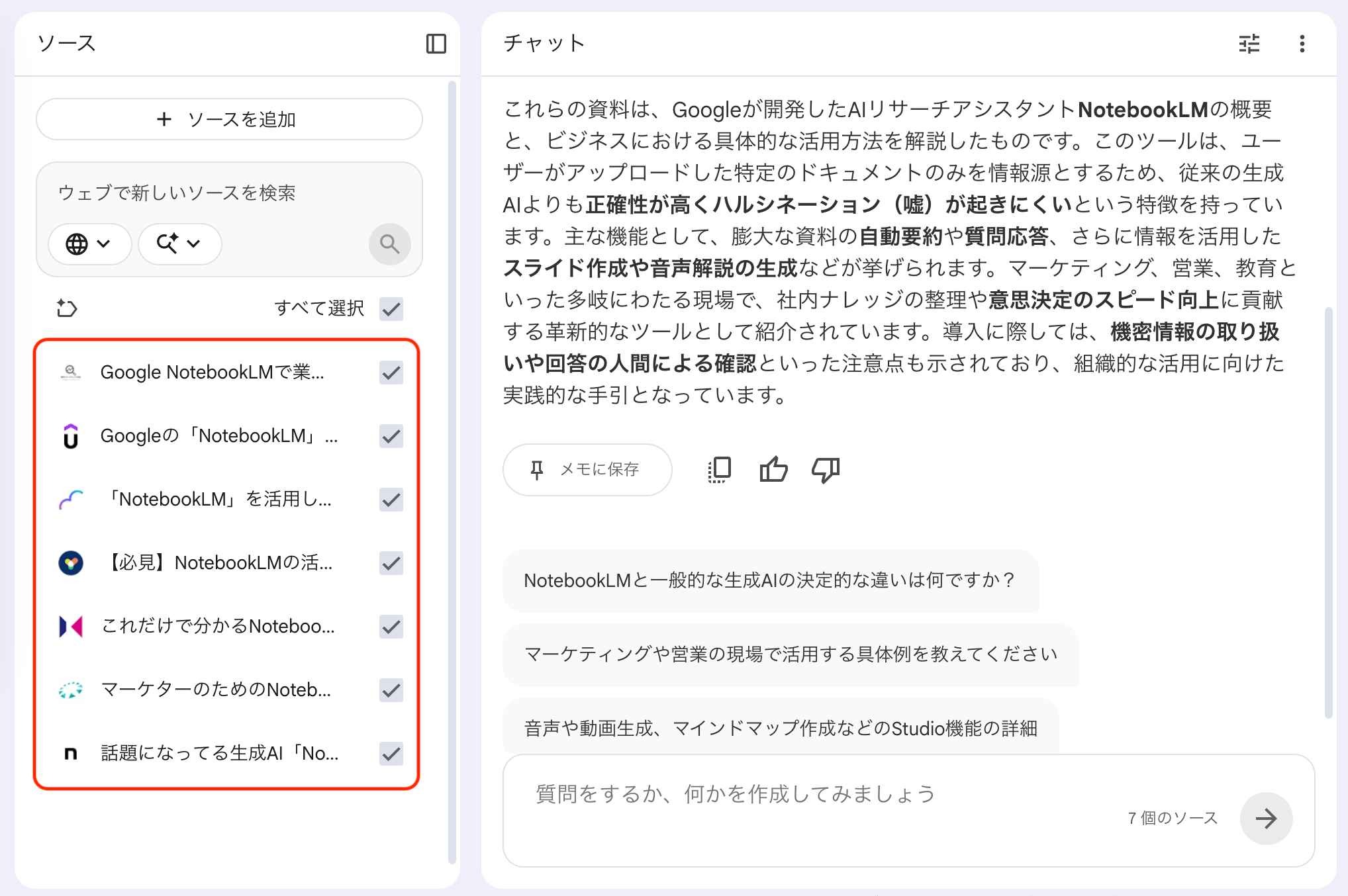Click the 7 個のソース count label
Screen dimensions: 1348x896
coord(1173,819)
